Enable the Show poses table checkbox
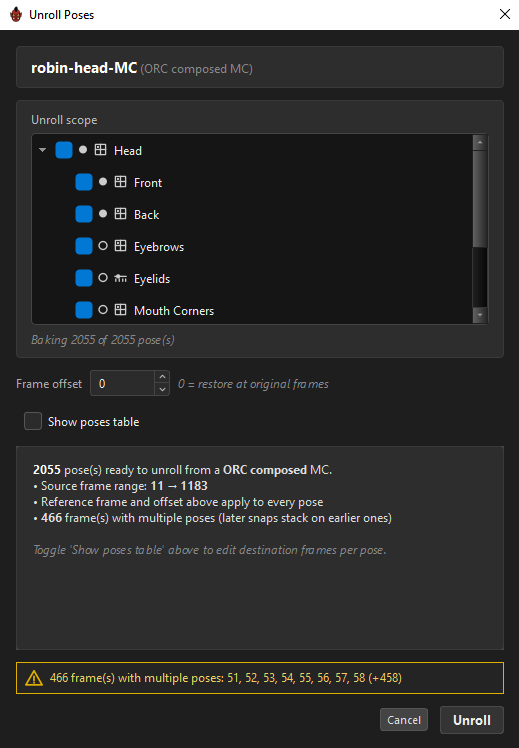 33,421
